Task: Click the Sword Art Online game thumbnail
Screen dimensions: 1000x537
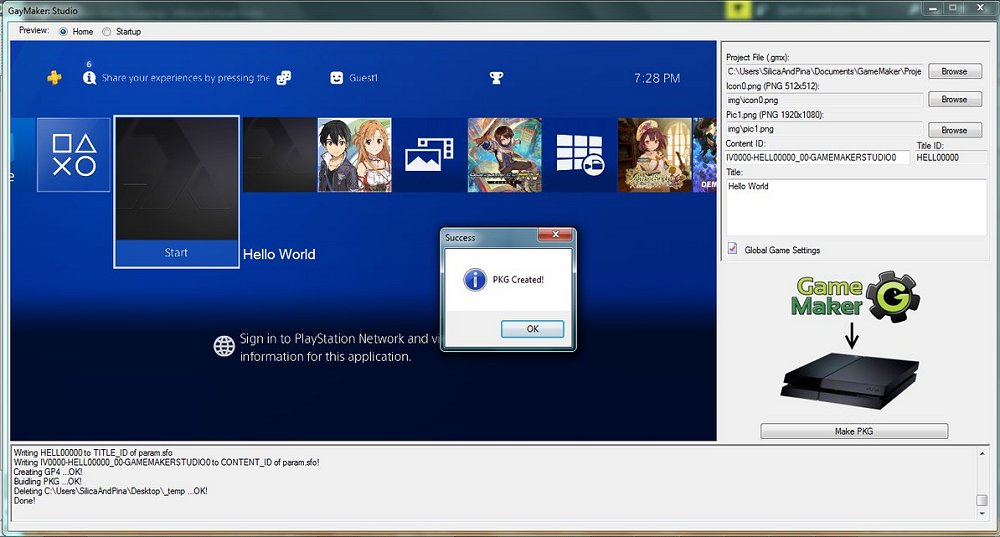Action: (x=354, y=155)
